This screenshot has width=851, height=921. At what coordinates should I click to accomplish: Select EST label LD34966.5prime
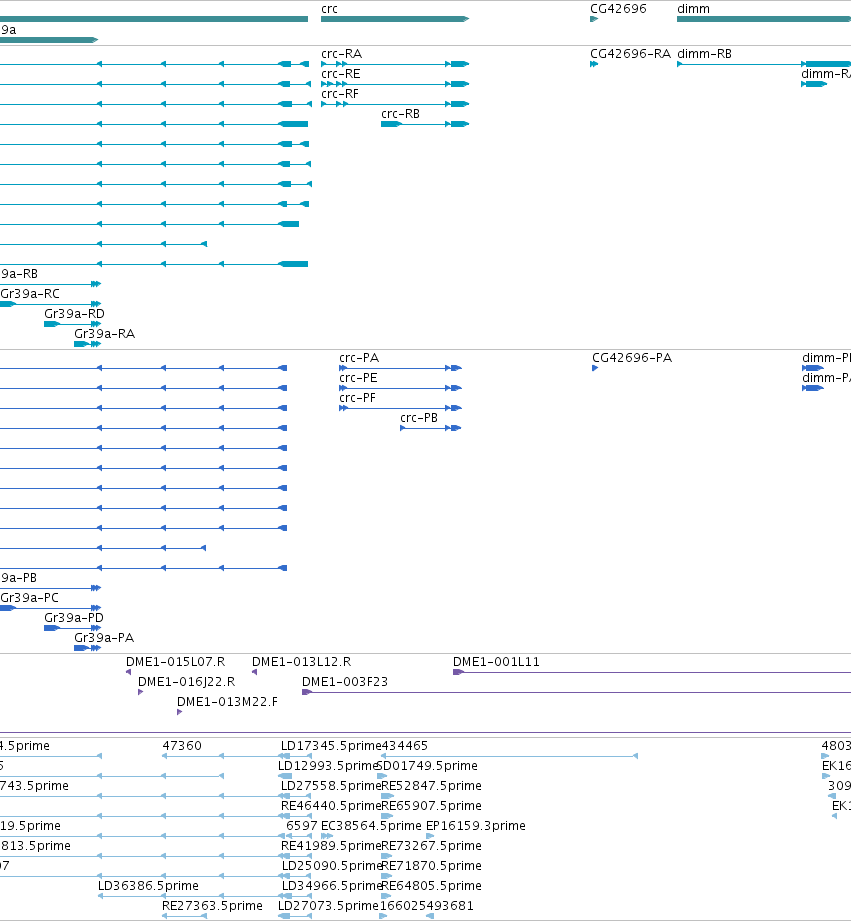tap(332, 886)
